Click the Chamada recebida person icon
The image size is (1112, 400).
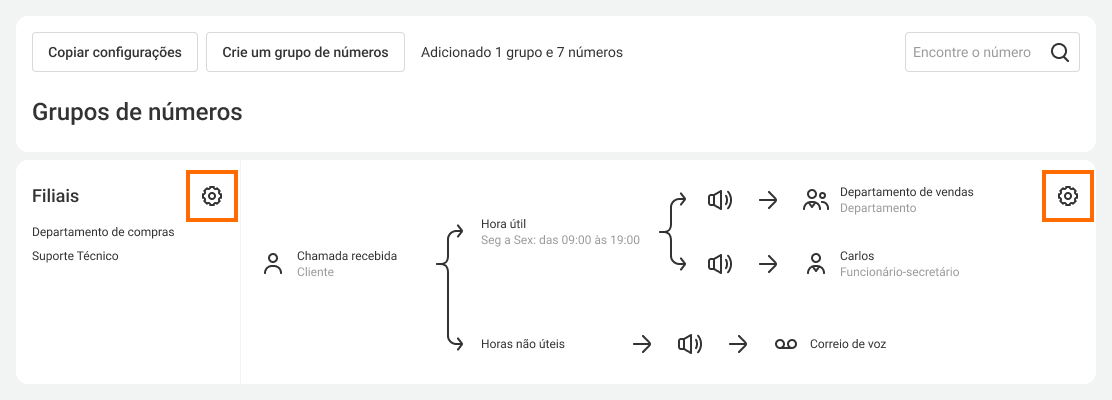(x=273, y=264)
